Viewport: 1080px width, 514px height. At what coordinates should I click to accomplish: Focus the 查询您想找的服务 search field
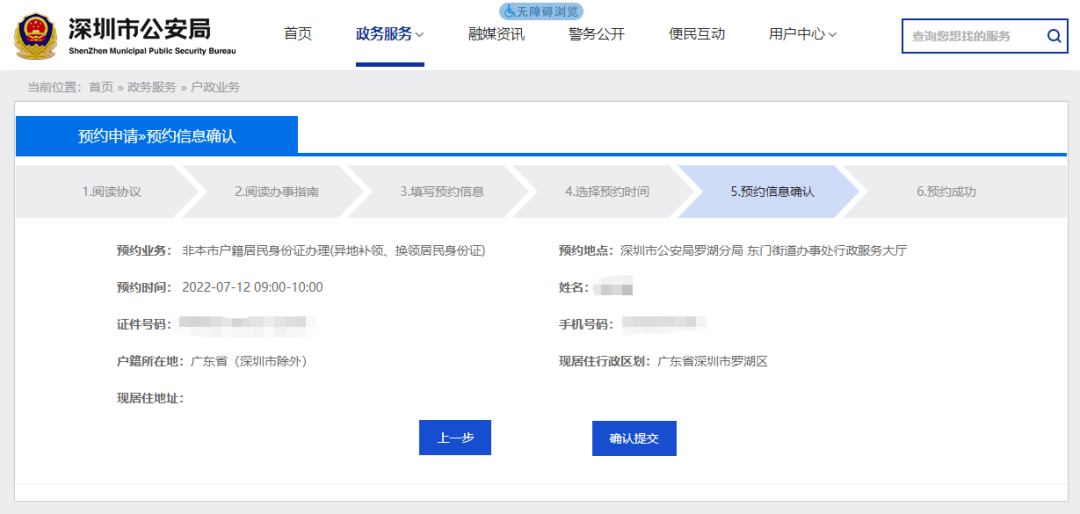click(x=975, y=36)
